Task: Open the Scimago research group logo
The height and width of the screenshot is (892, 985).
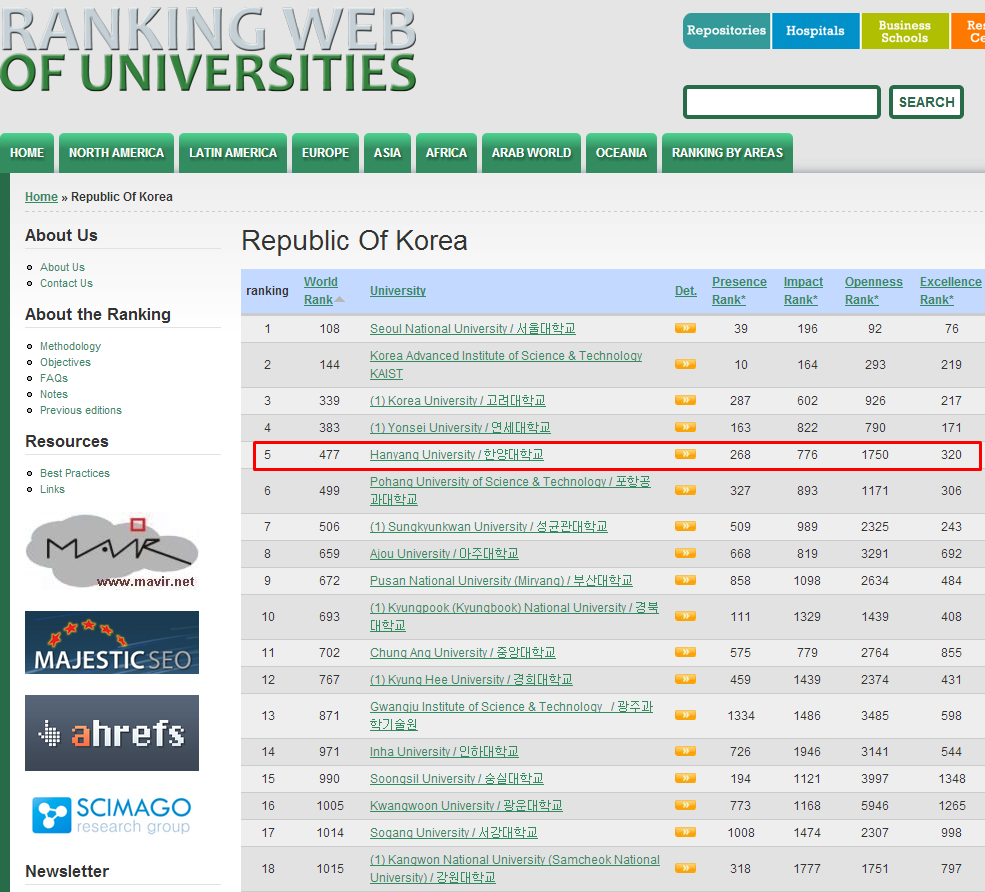Action: [111, 815]
